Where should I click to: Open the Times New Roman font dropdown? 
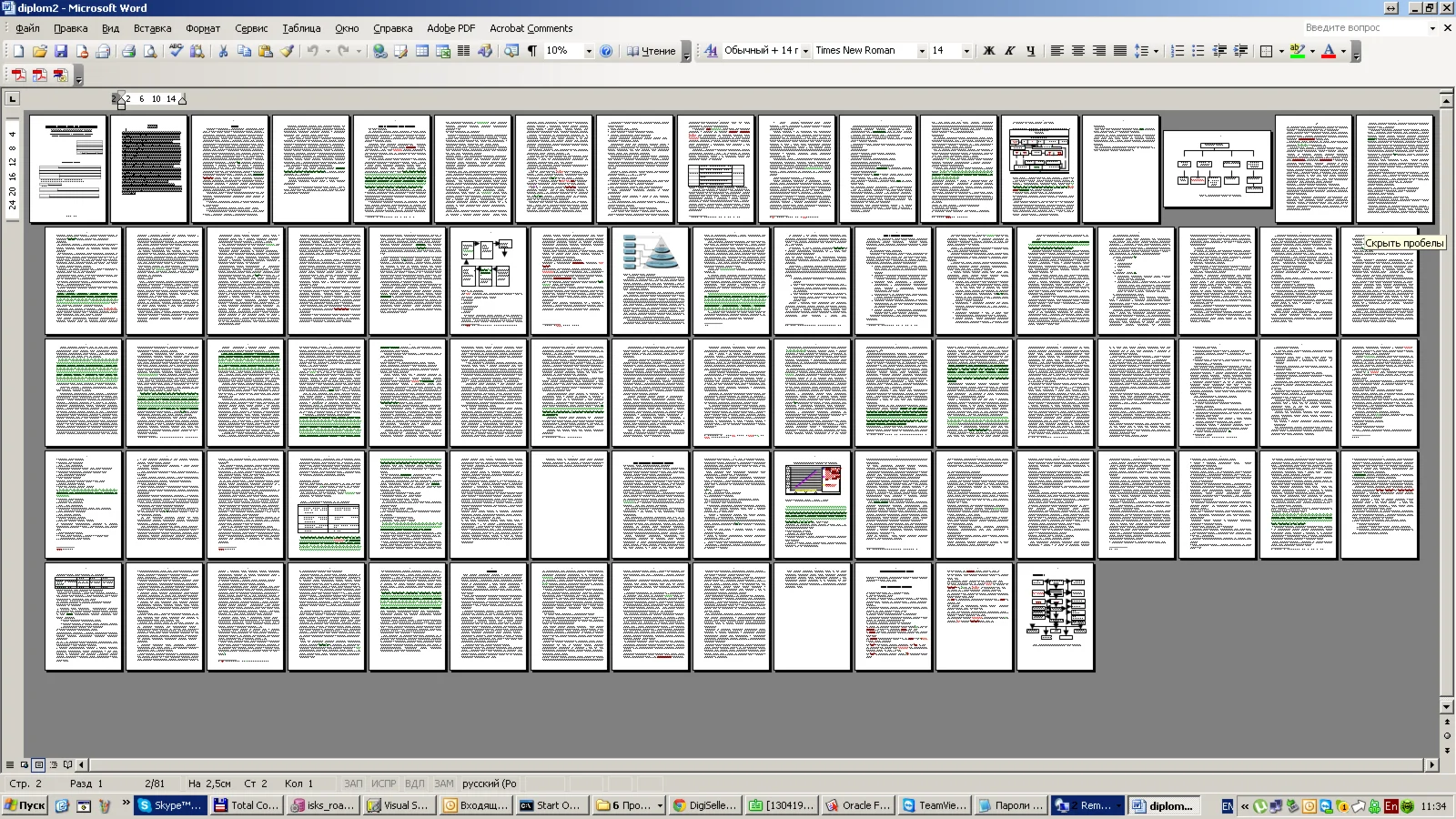tap(922, 51)
